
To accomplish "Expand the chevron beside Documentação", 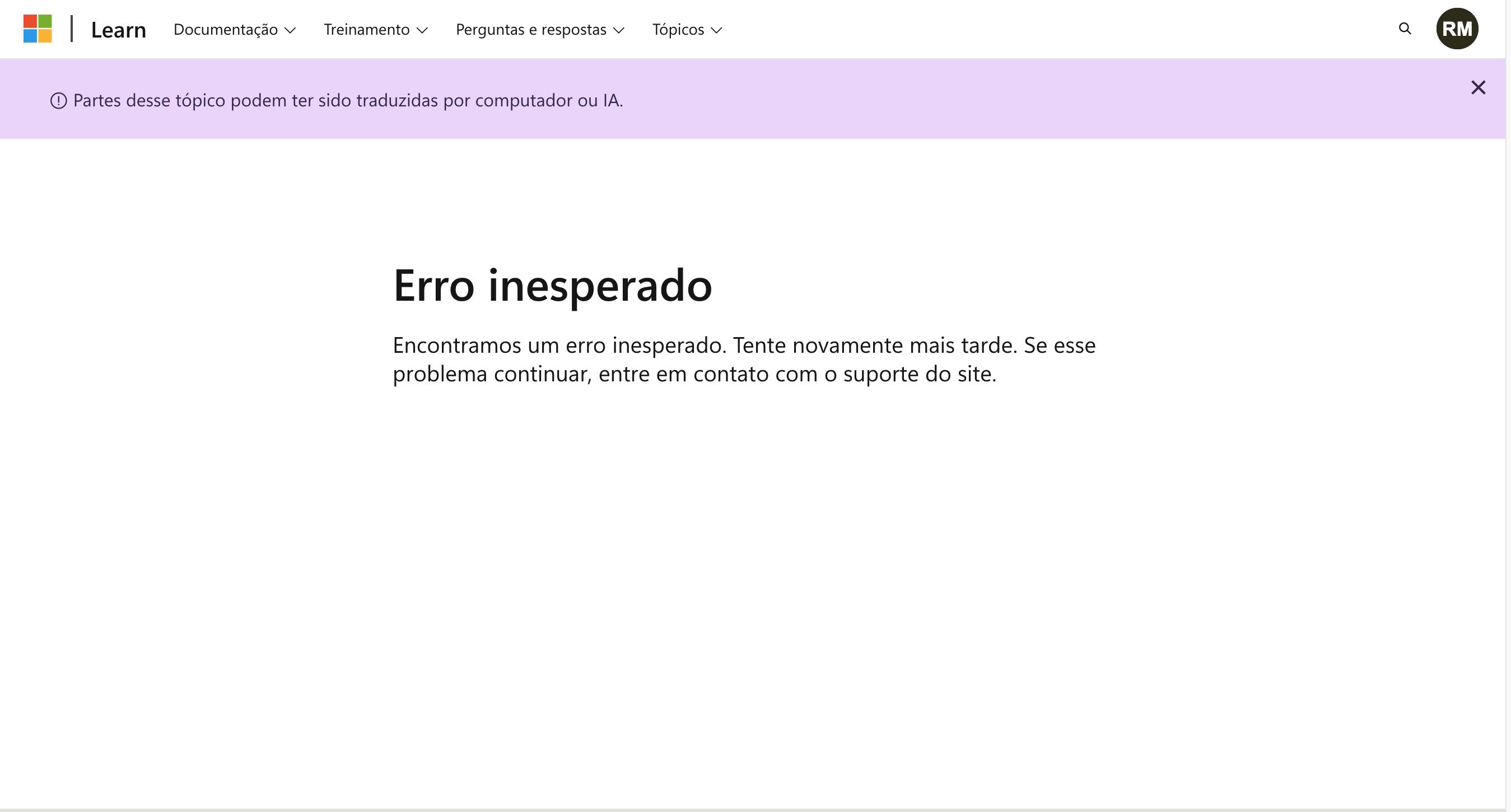I will coord(290,30).
